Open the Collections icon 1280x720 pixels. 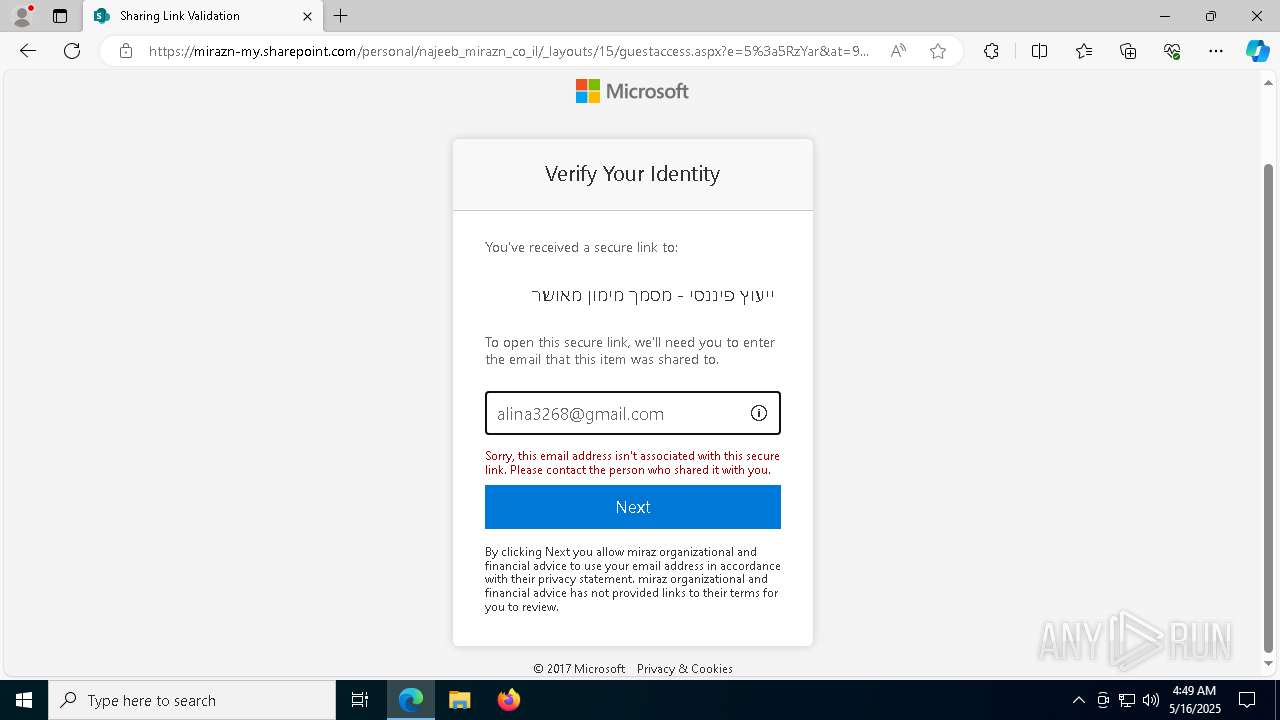point(1128,51)
